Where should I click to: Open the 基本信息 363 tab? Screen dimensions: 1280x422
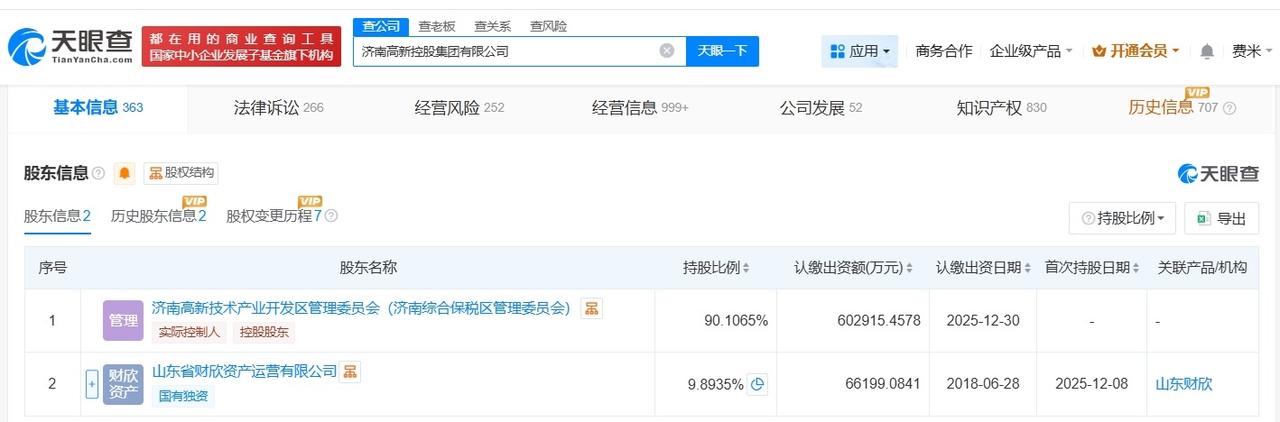[98, 107]
